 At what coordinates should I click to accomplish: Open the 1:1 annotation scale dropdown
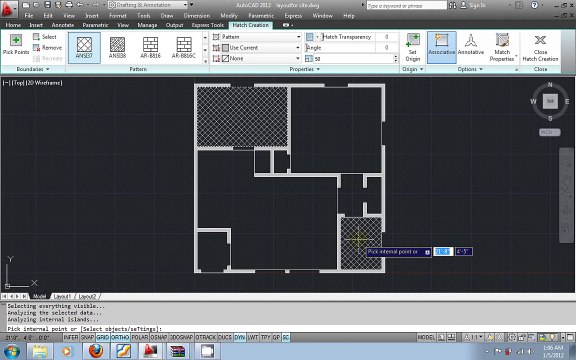[474, 337]
